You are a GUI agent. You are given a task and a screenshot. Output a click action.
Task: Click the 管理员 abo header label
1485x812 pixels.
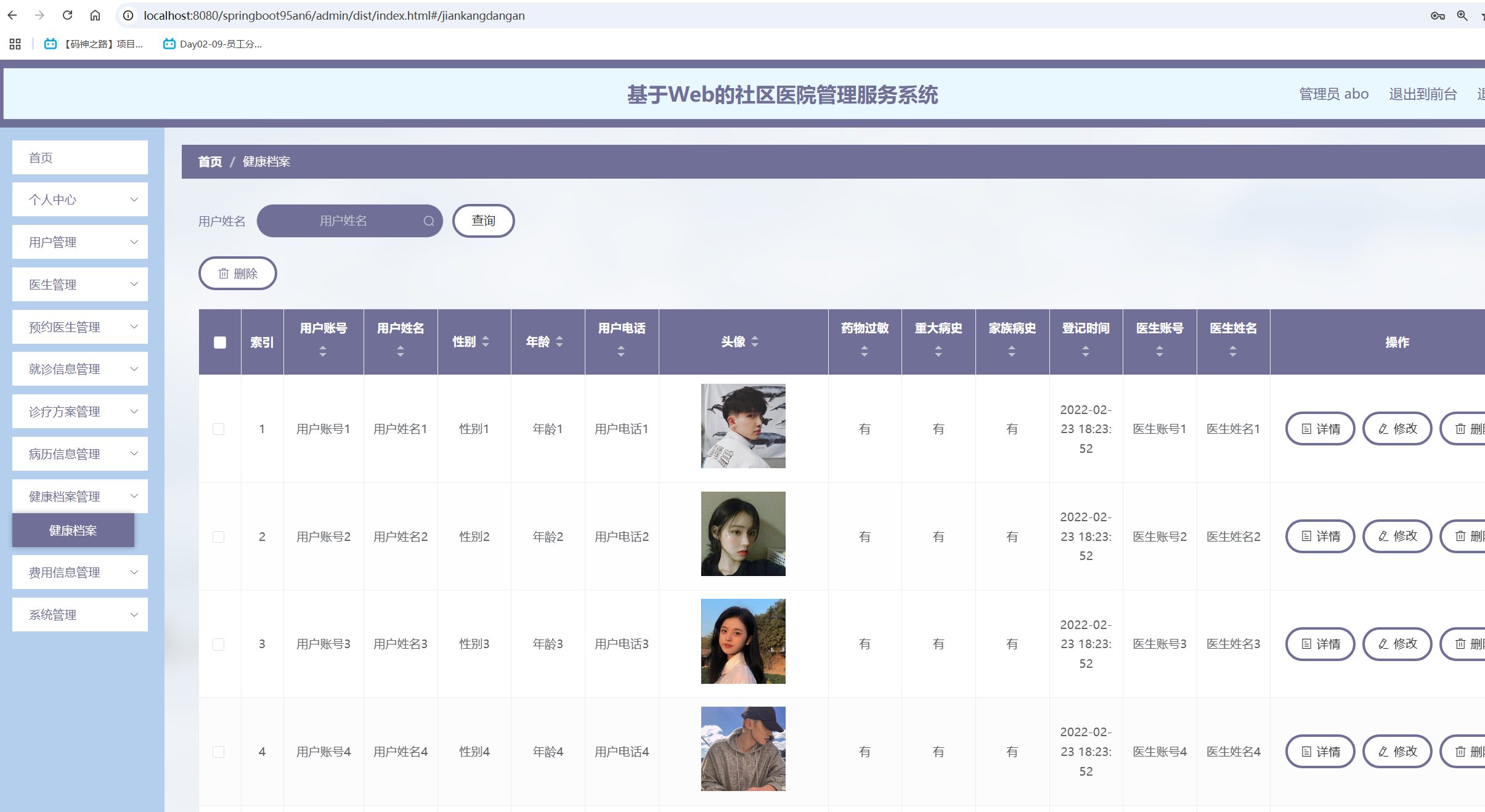(1334, 94)
